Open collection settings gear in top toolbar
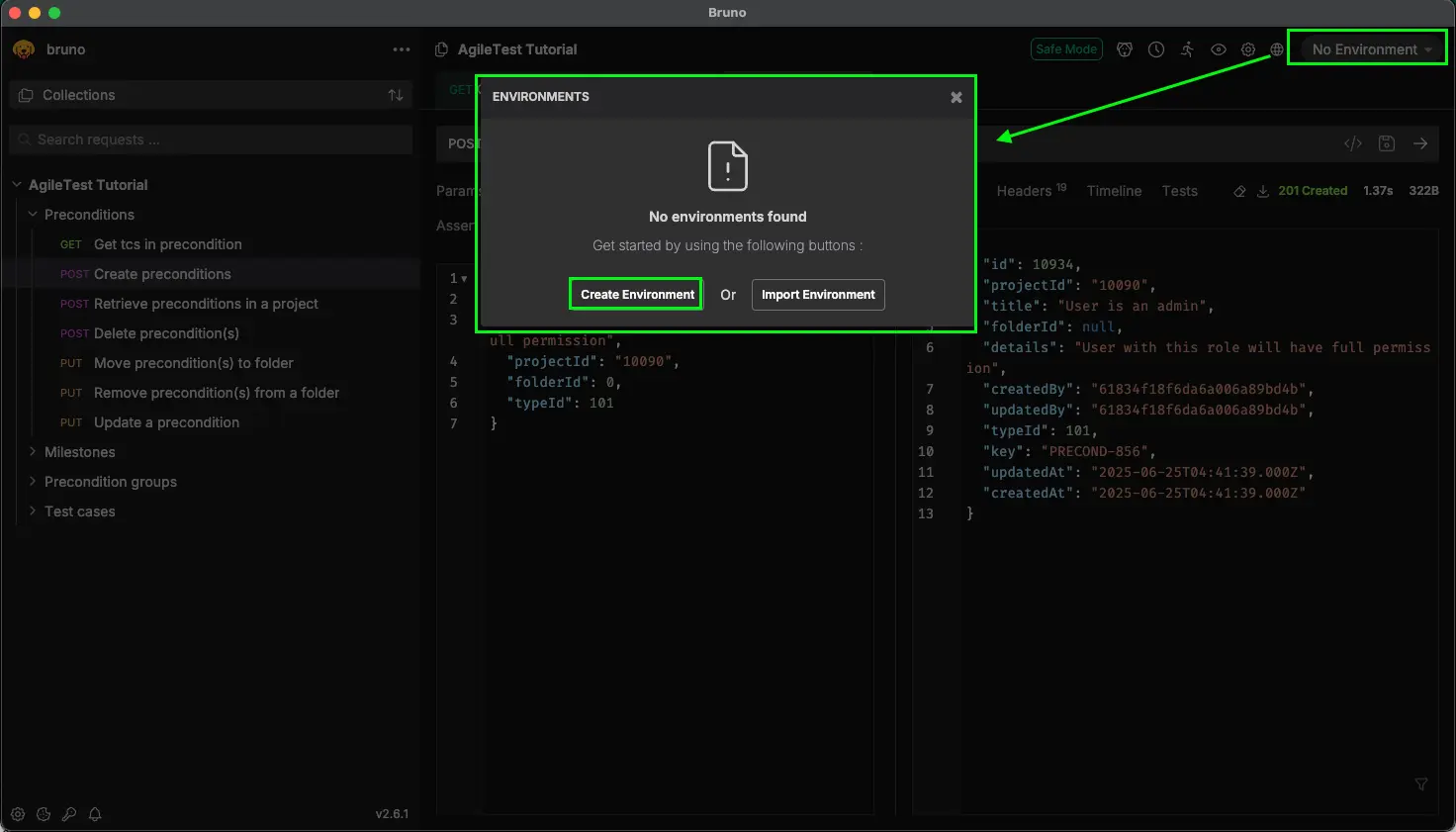This screenshot has height=832, width=1456. (x=1248, y=49)
